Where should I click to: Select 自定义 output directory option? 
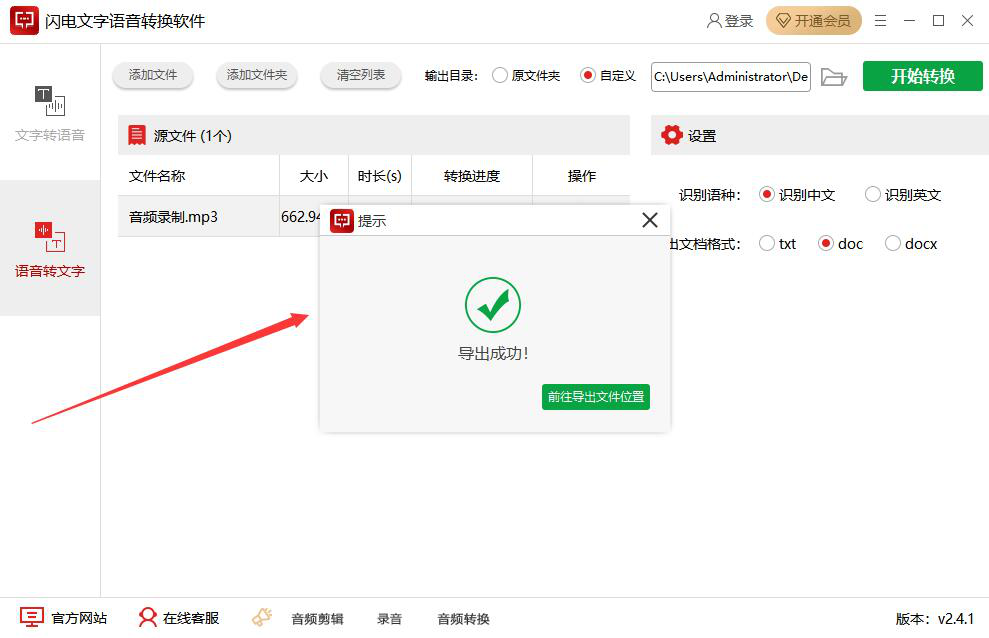tap(607, 76)
